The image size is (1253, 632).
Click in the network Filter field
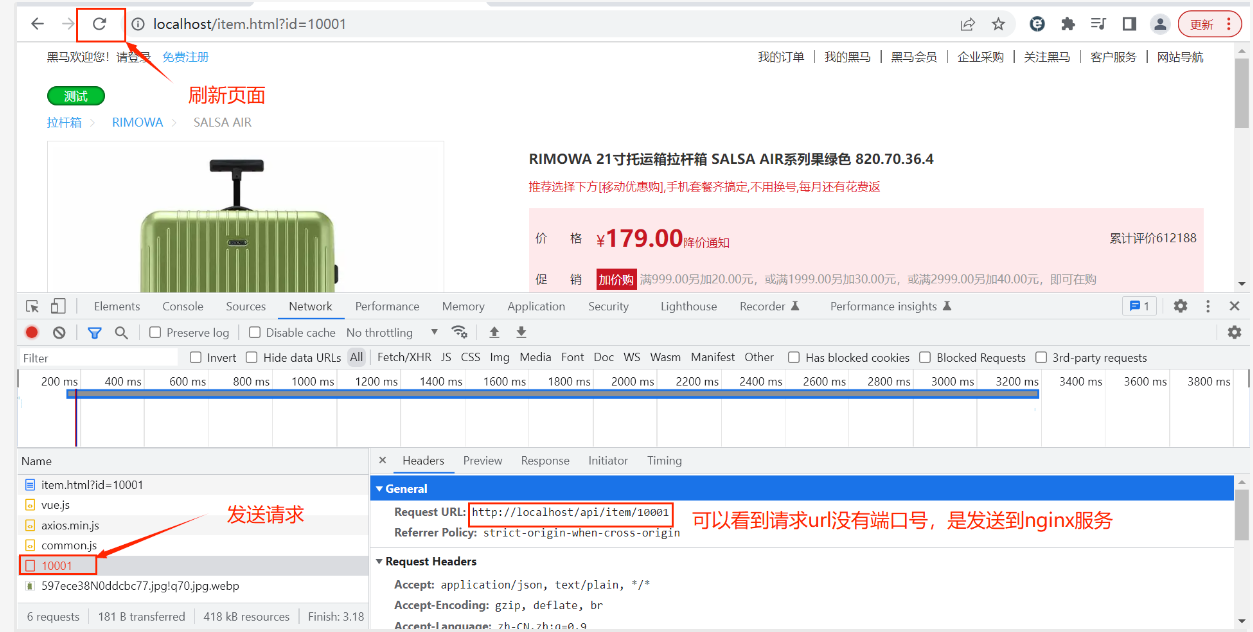point(98,357)
